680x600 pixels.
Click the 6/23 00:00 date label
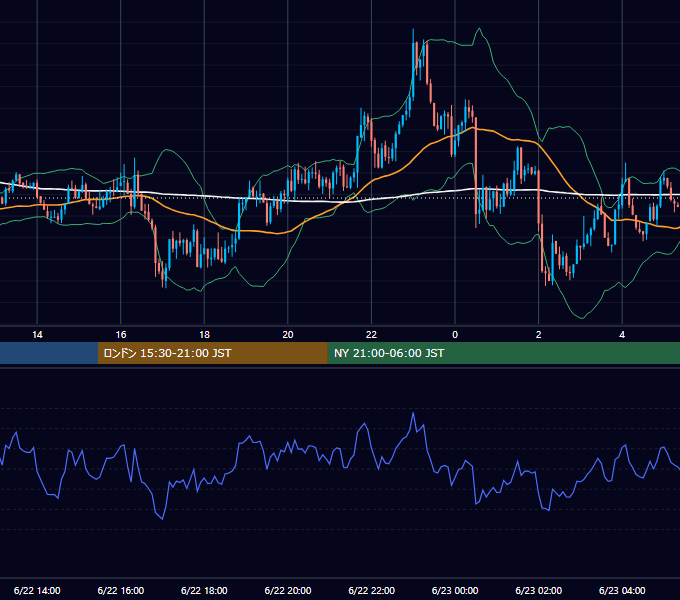point(455,590)
